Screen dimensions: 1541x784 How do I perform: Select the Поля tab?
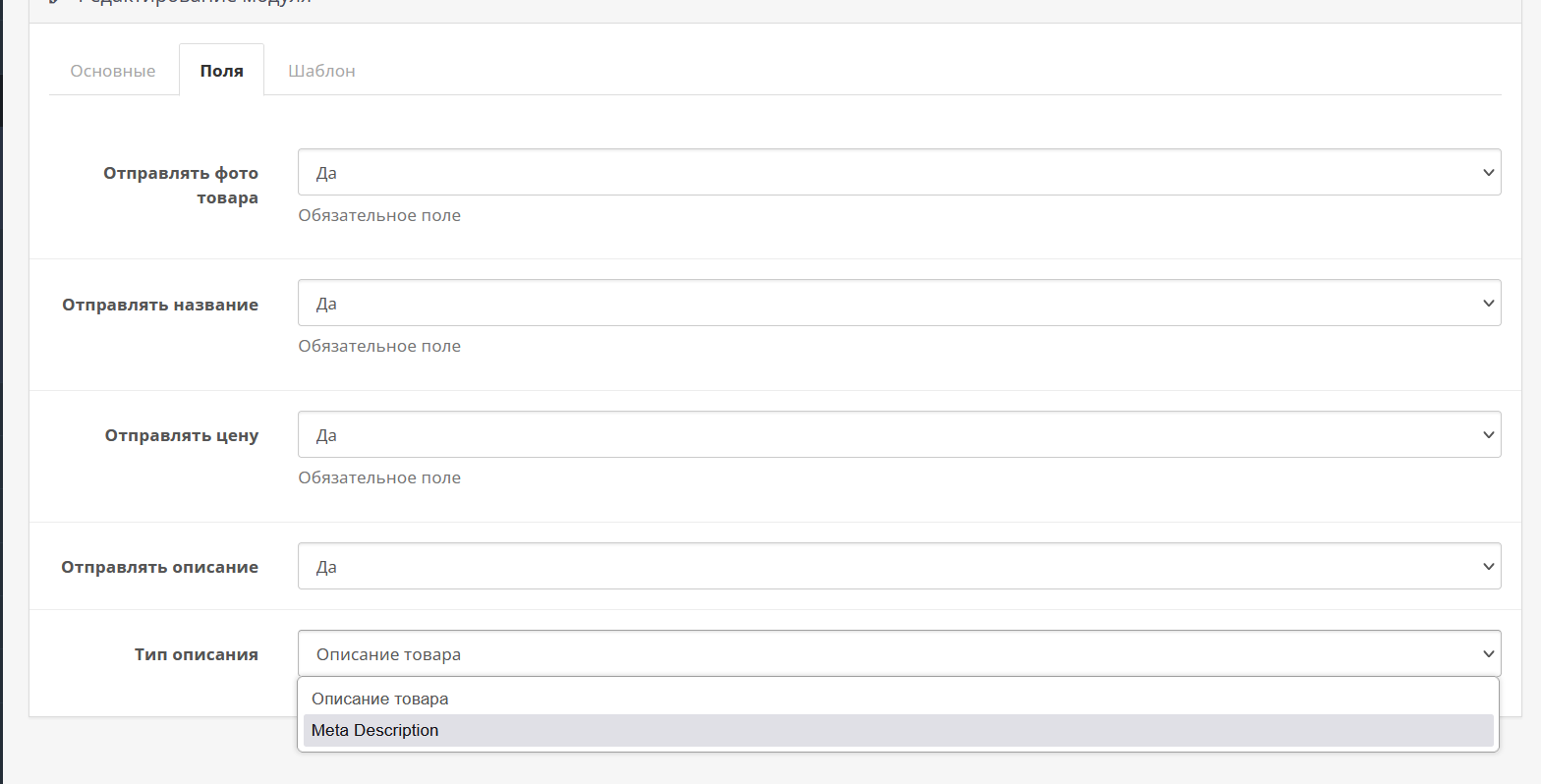(x=221, y=71)
